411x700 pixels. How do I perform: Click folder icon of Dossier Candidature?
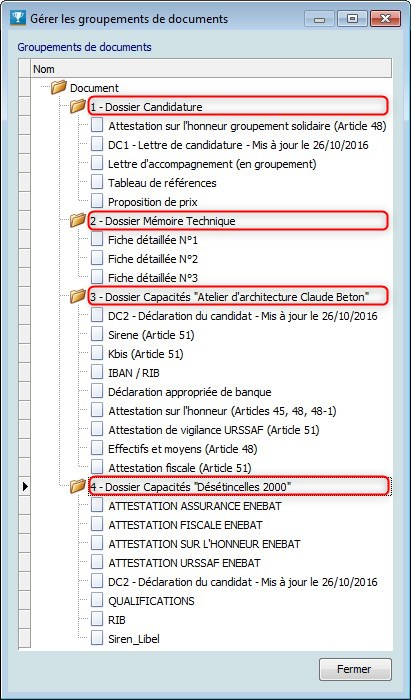(78, 107)
